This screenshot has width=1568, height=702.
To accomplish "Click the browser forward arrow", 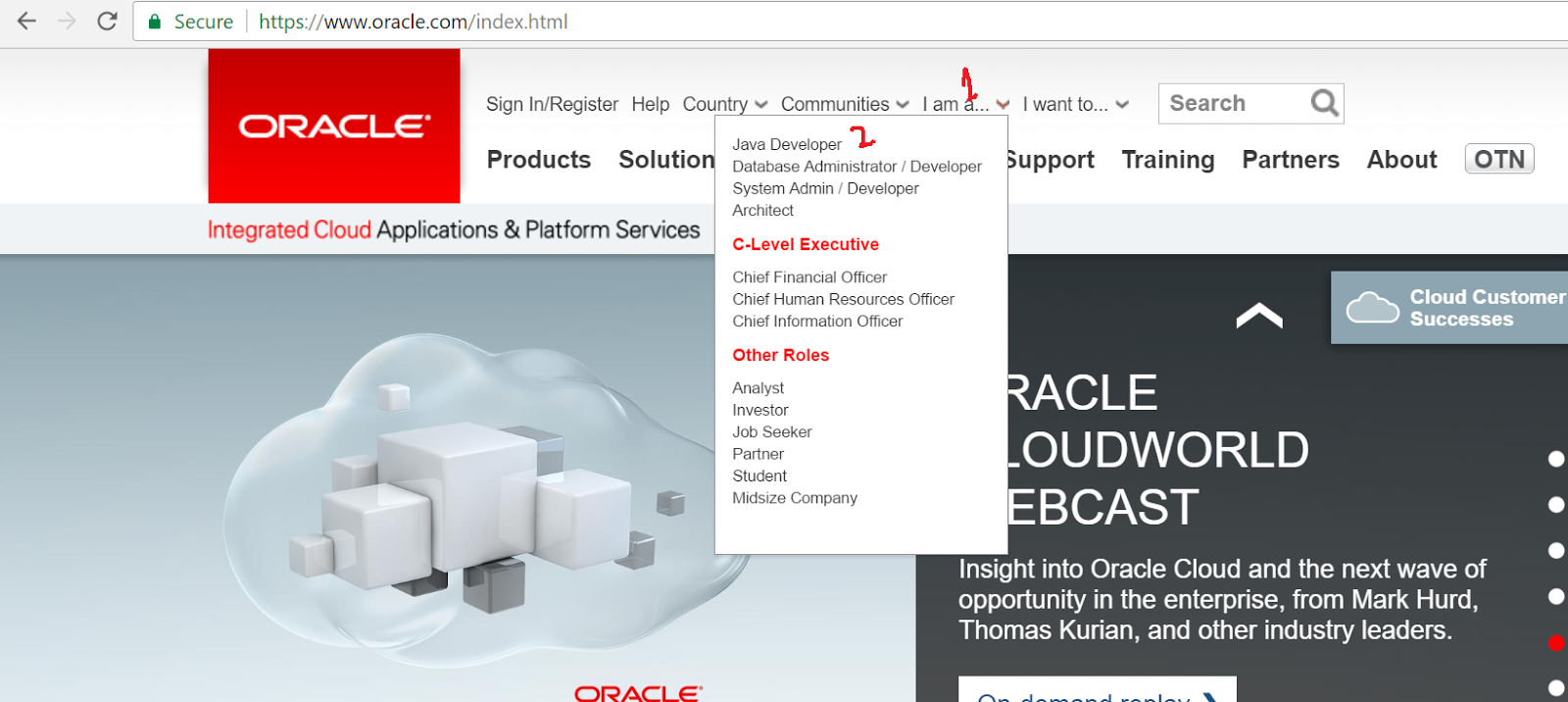I will (67, 21).
